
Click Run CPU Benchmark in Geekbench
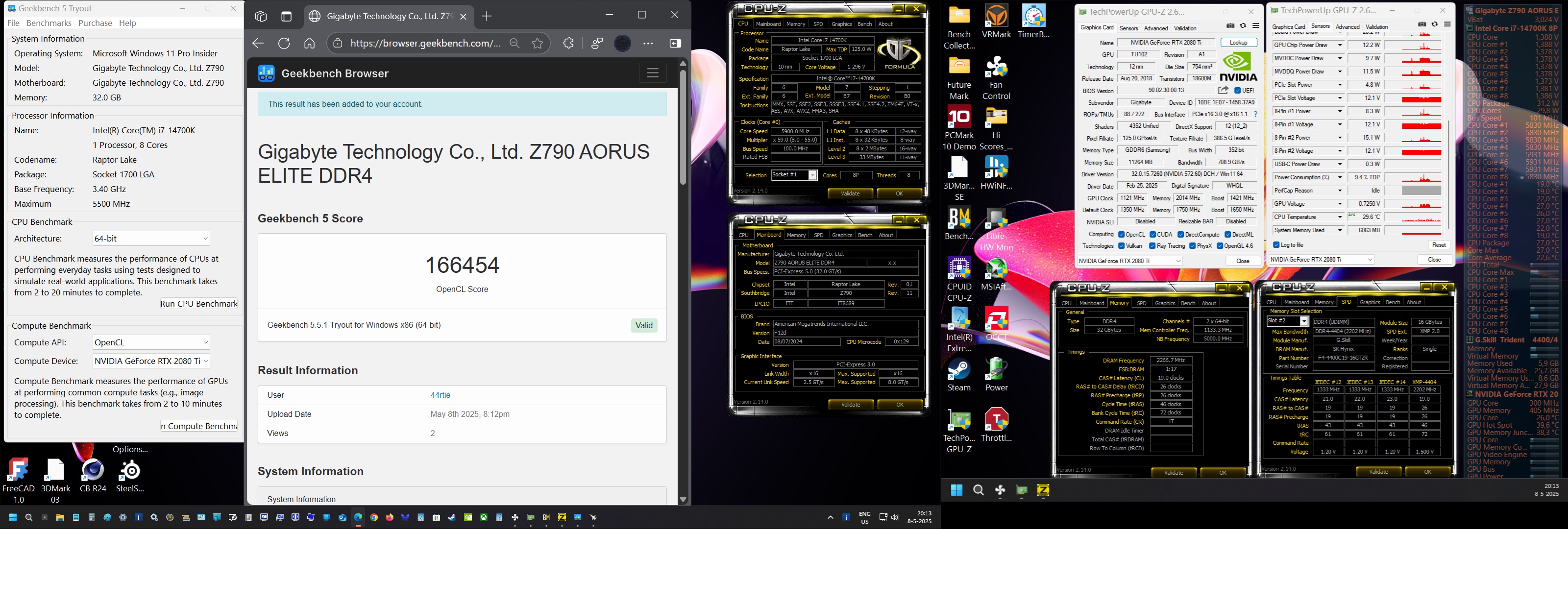tap(198, 304)
